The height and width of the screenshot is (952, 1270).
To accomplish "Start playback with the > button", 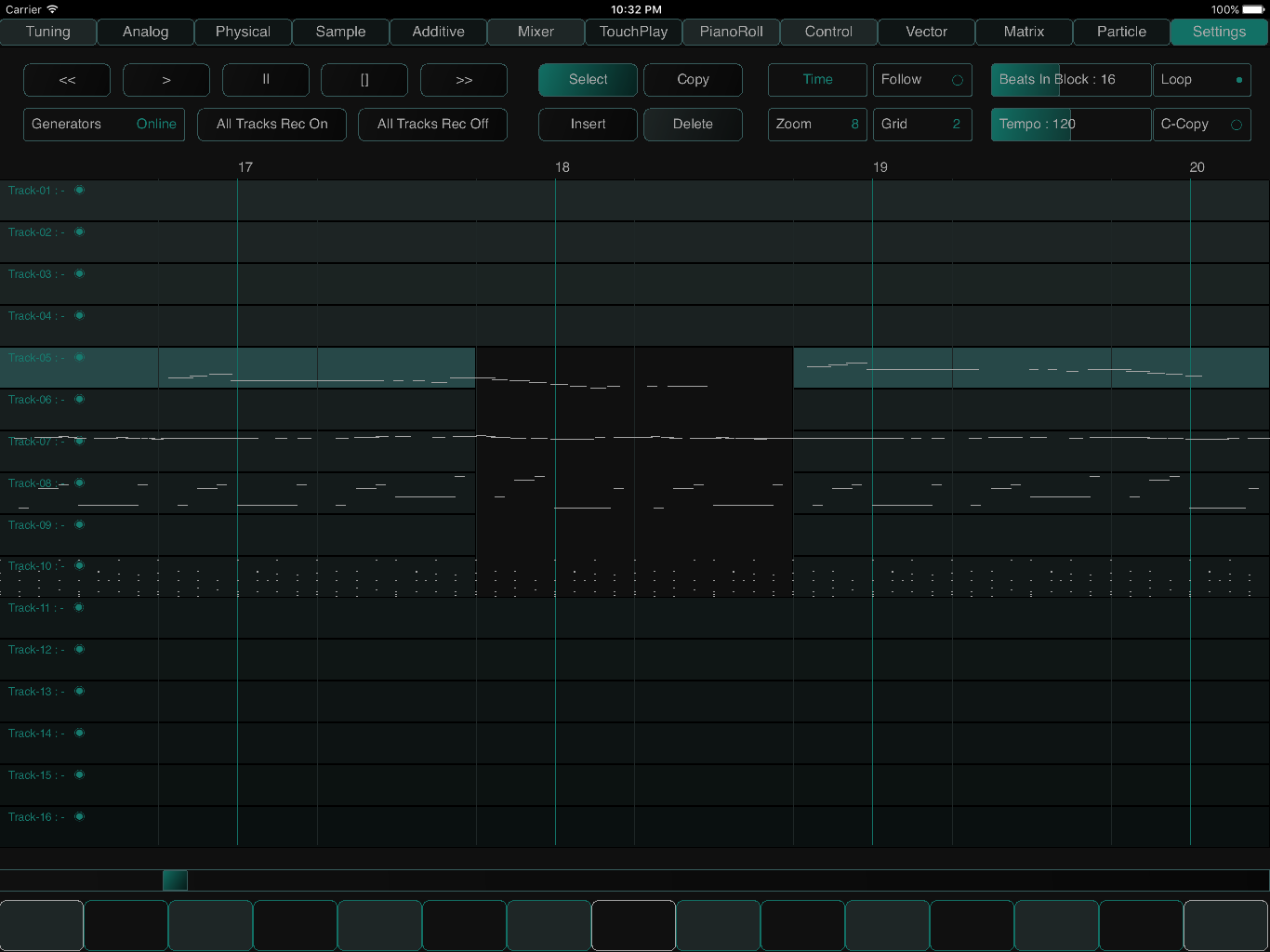I will coord(166,80).
